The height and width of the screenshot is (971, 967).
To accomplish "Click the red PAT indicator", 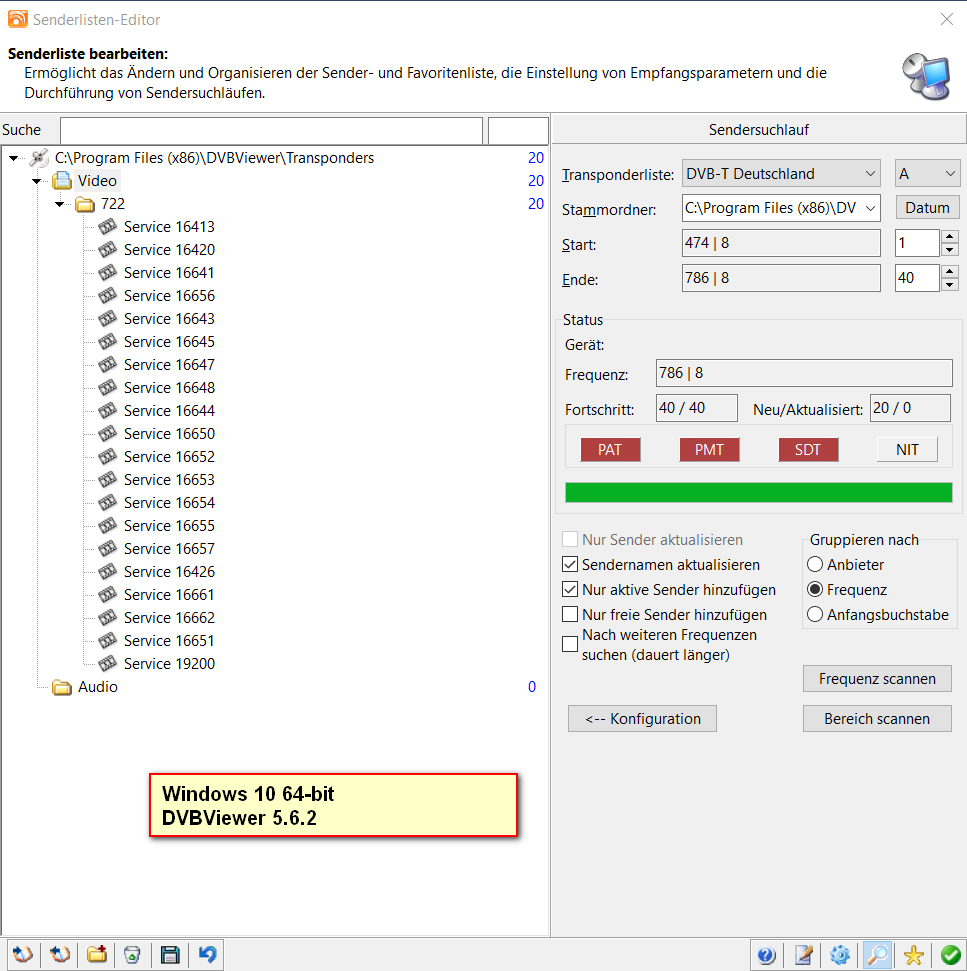I will 610,450.
